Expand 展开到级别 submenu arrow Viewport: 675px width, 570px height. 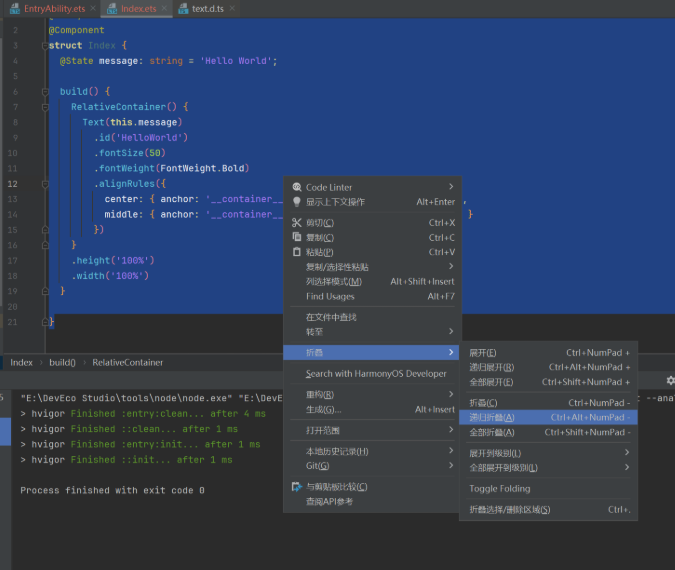pyautogui.click(x=627, y=452)
